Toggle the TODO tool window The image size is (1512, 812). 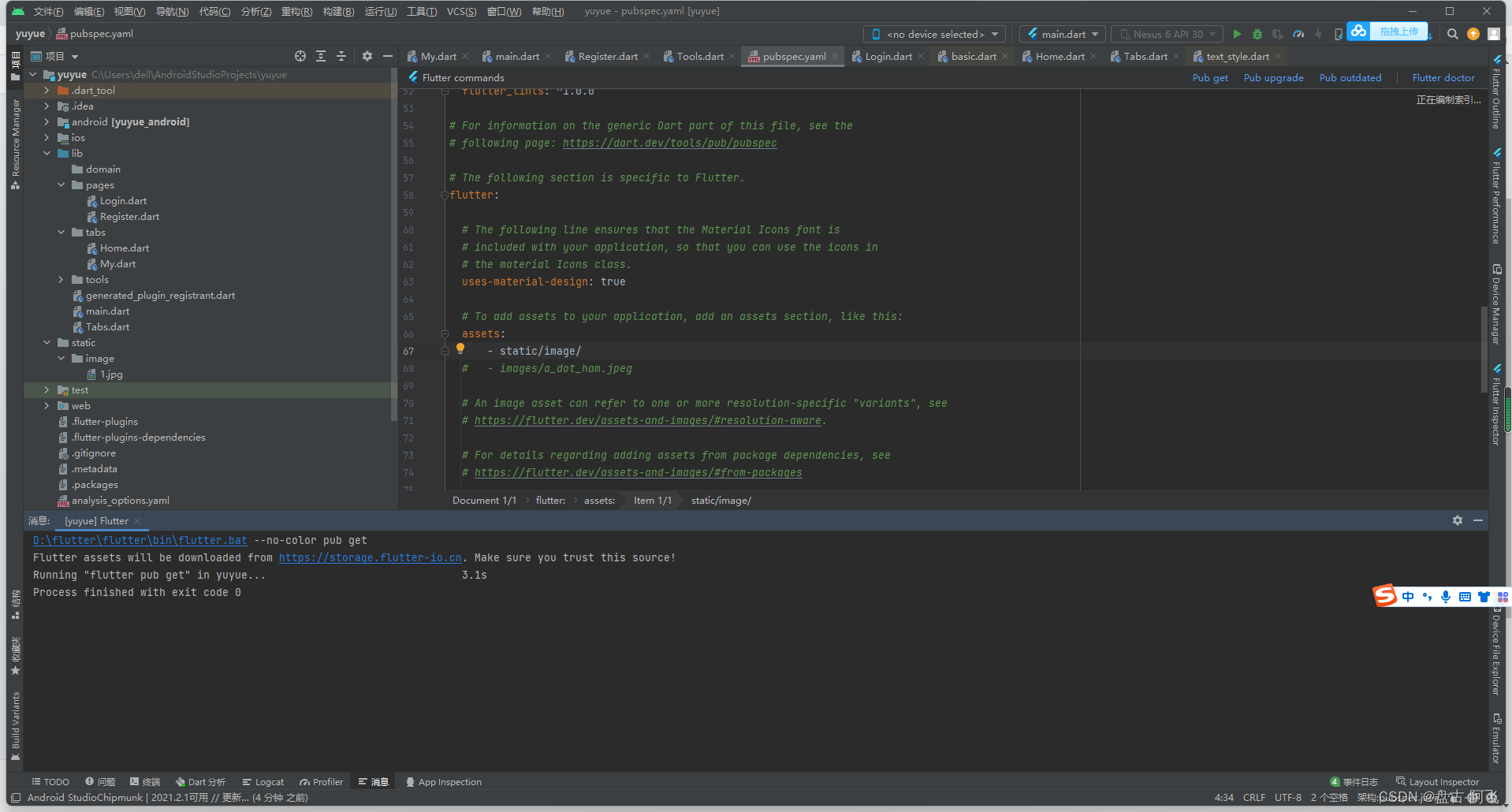pos(50,781)
